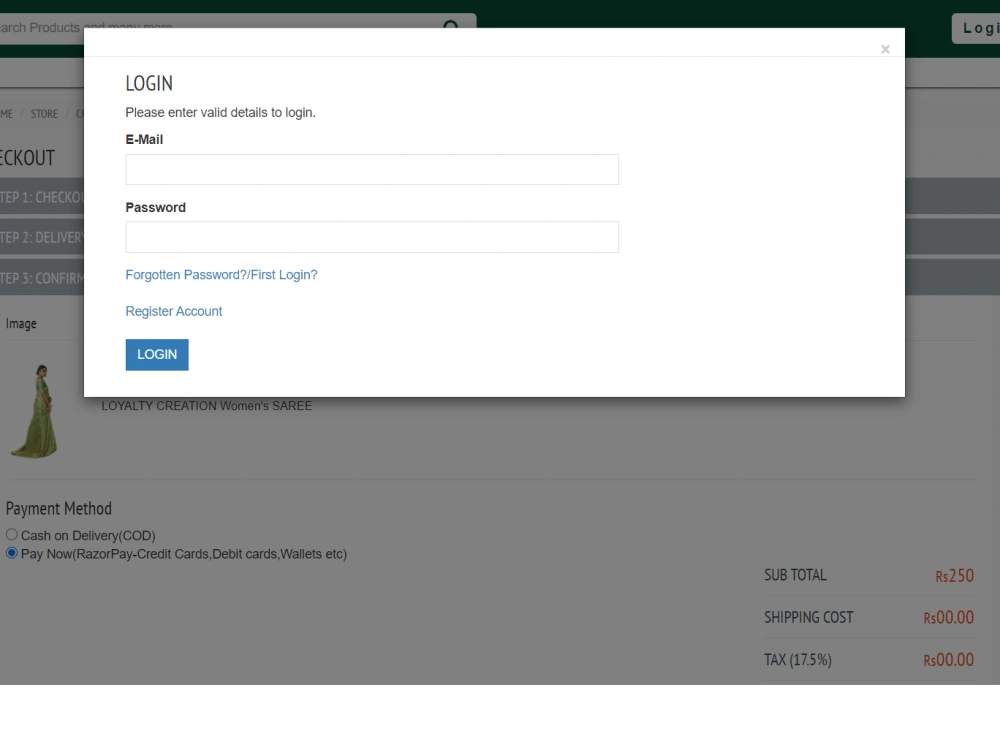The image size is (1000, 750).
Task: Select Pay Now RazorPay radio button
Action: pos(11,553)
